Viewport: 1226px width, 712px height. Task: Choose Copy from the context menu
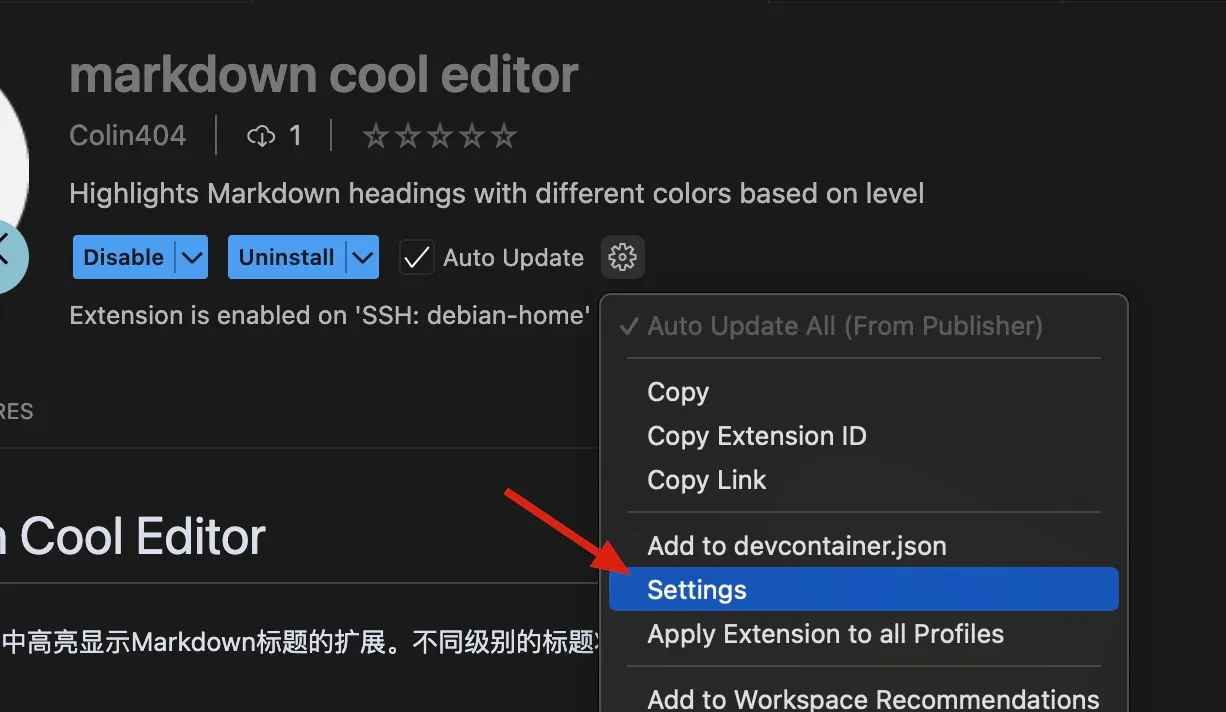click(678, 392)
